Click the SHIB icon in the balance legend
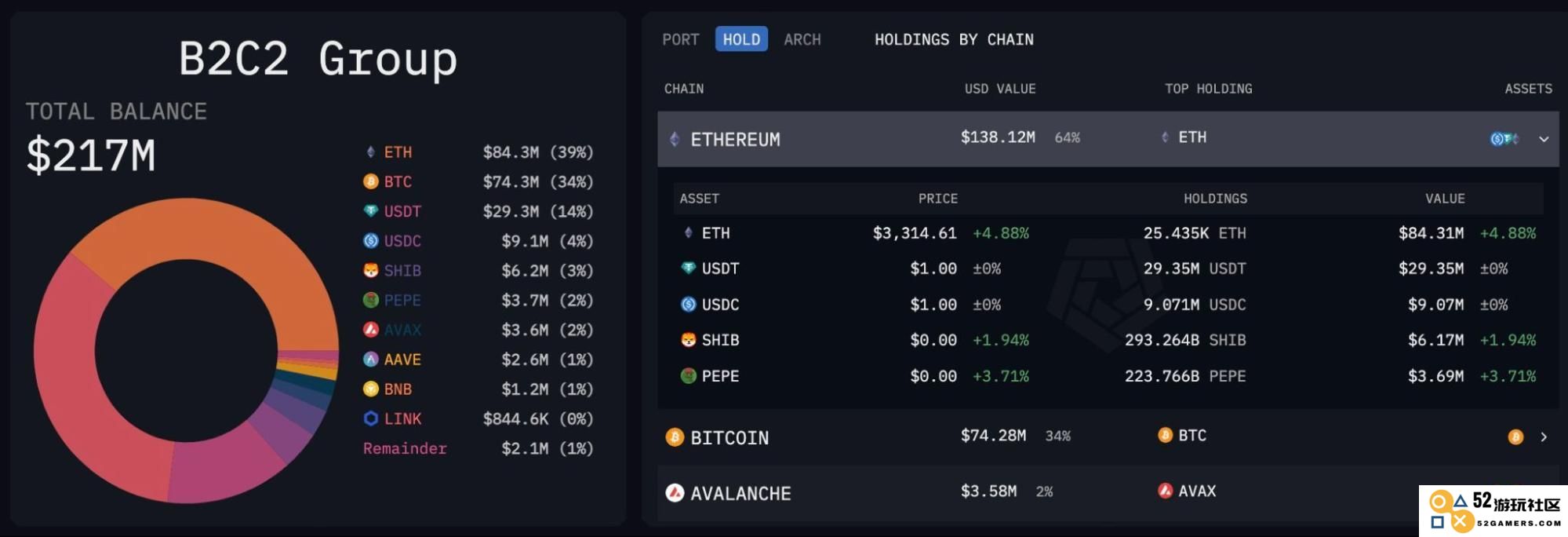The height and width of the screenshot is (537, 1568). (x=371, y=271)
